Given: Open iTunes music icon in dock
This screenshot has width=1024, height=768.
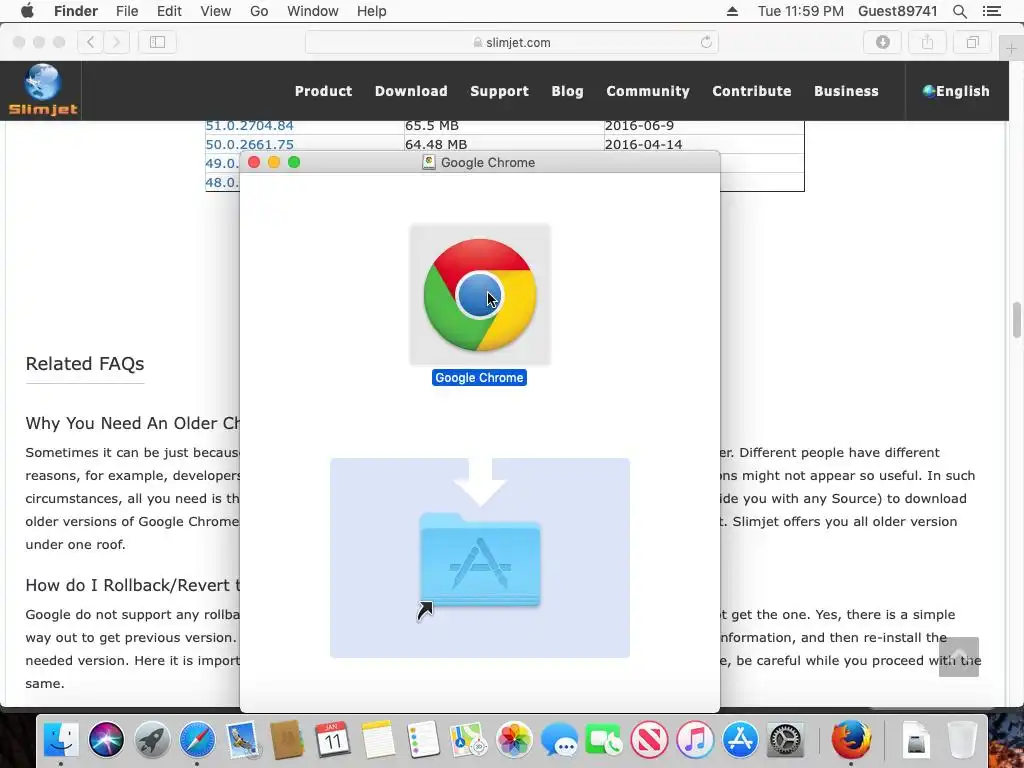Looking at the screenshot, I should coord(695,740).
